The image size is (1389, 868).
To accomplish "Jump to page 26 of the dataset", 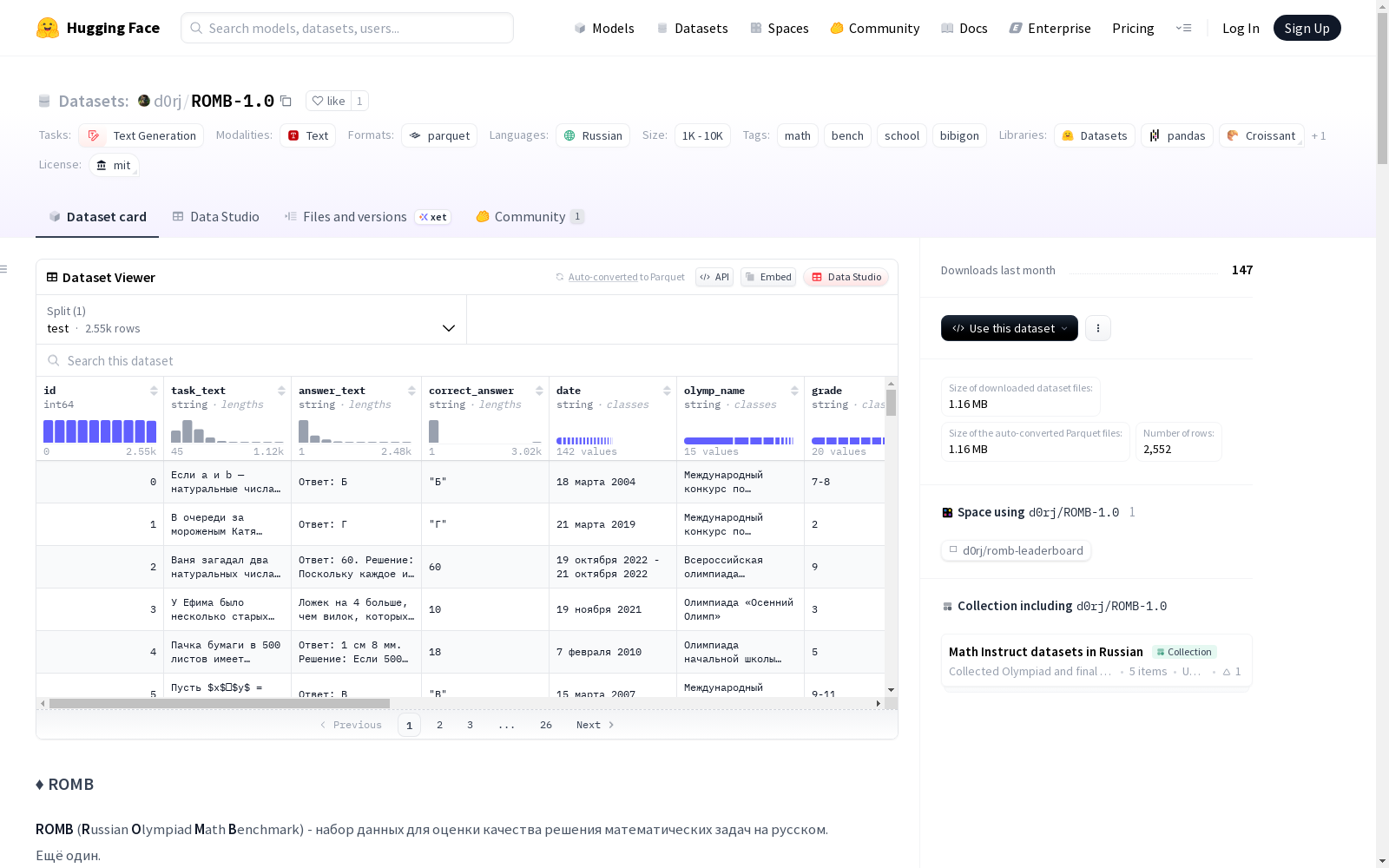I will tap(546, 725).
